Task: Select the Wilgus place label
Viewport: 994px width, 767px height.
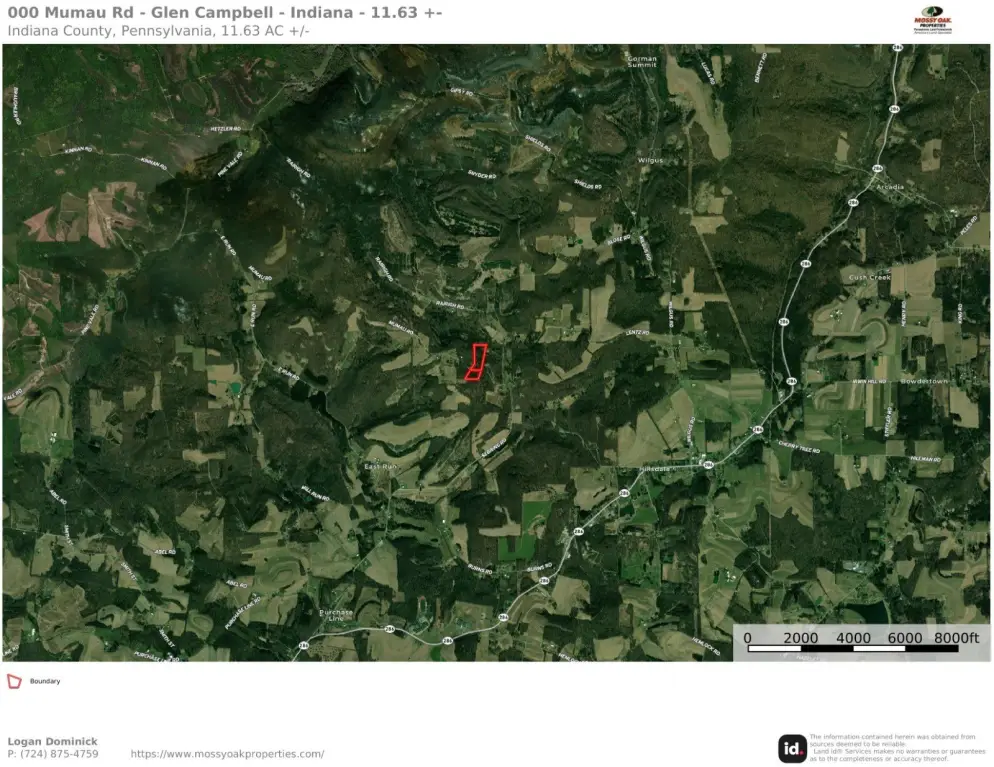Action: 650,160
